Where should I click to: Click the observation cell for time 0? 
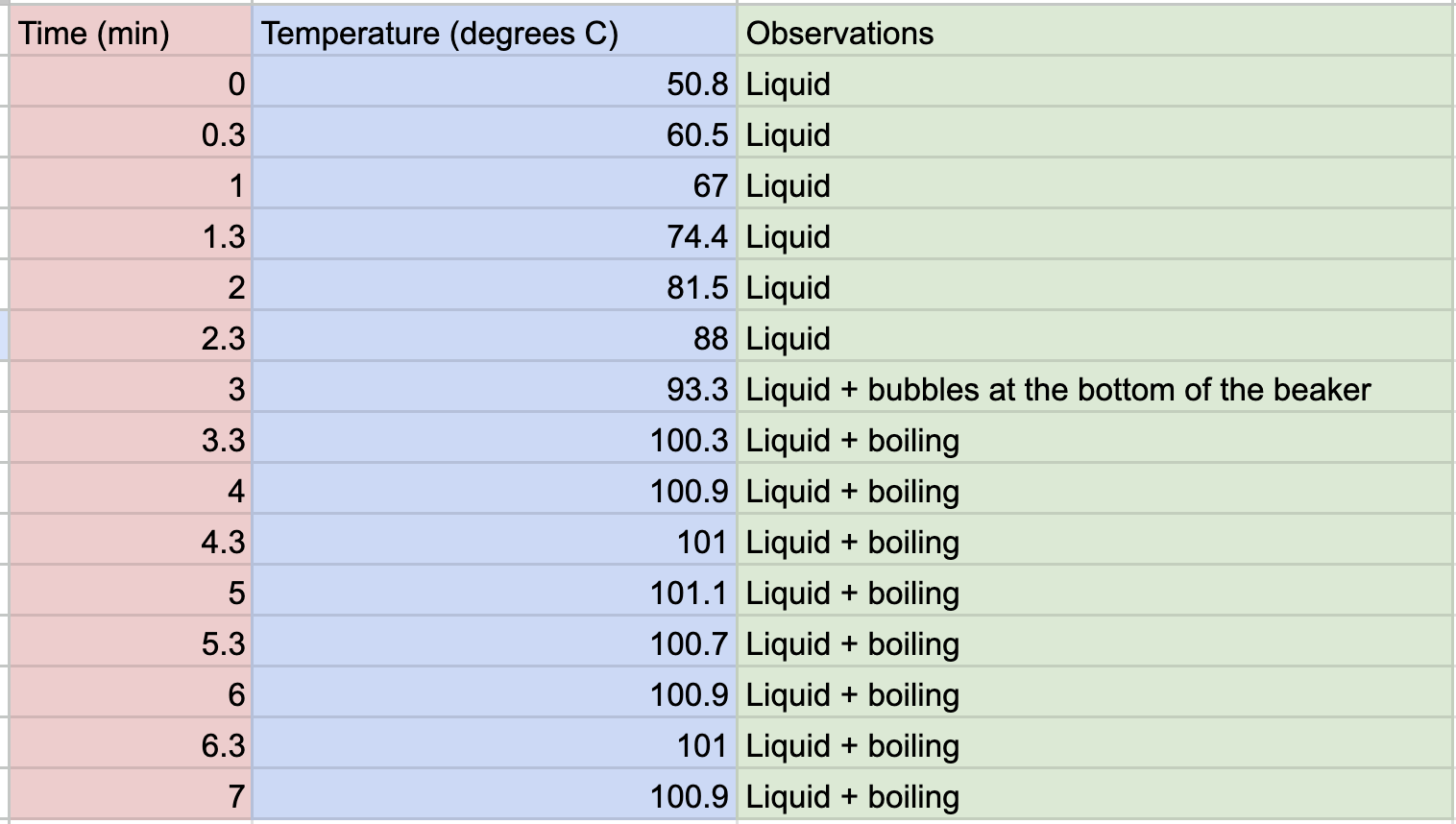pyautogui.click(x=1094, y=85)
